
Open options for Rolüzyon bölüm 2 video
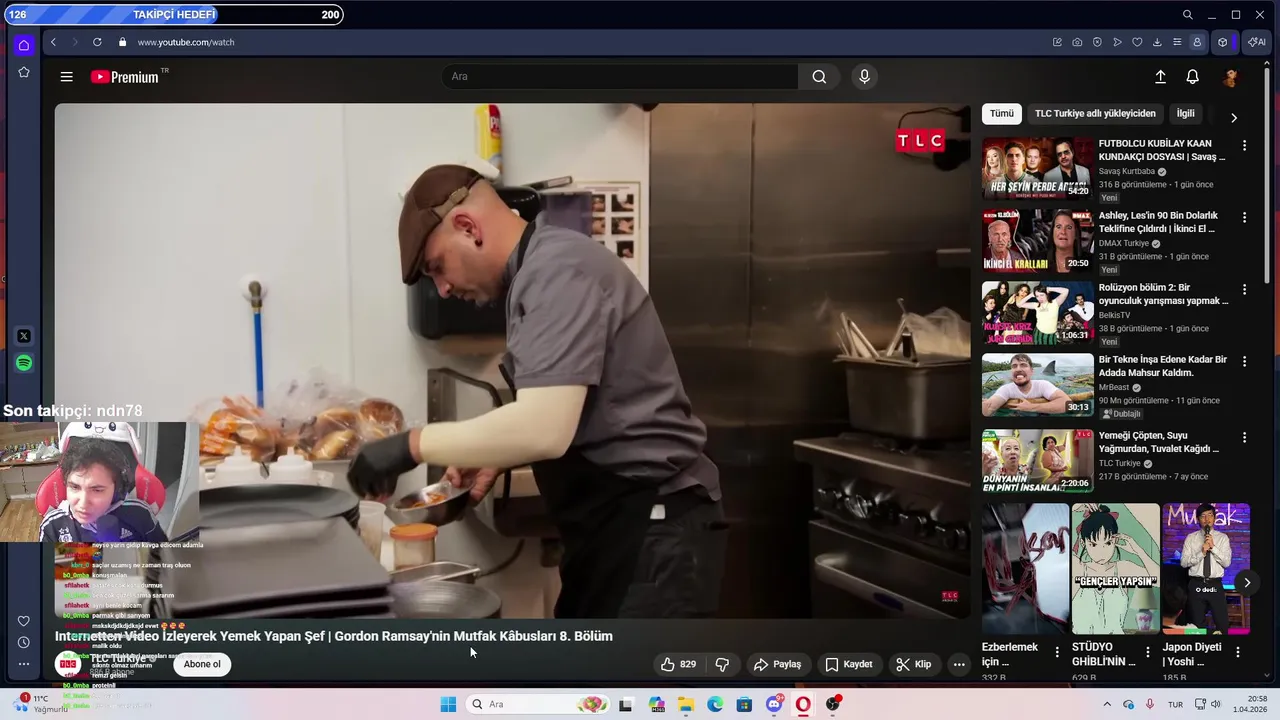tap(1244, 290)
